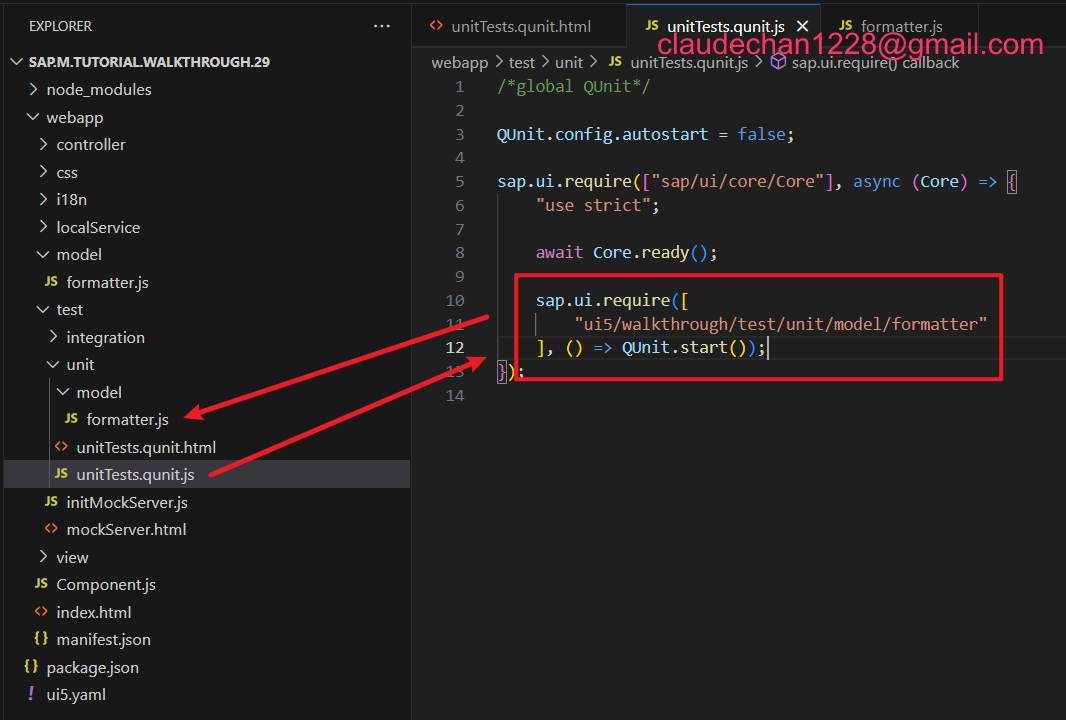Image resolution: width=1066 pixels, height=720 pixels.
Task: Expand the integration test folder
Action: (105, 338)
